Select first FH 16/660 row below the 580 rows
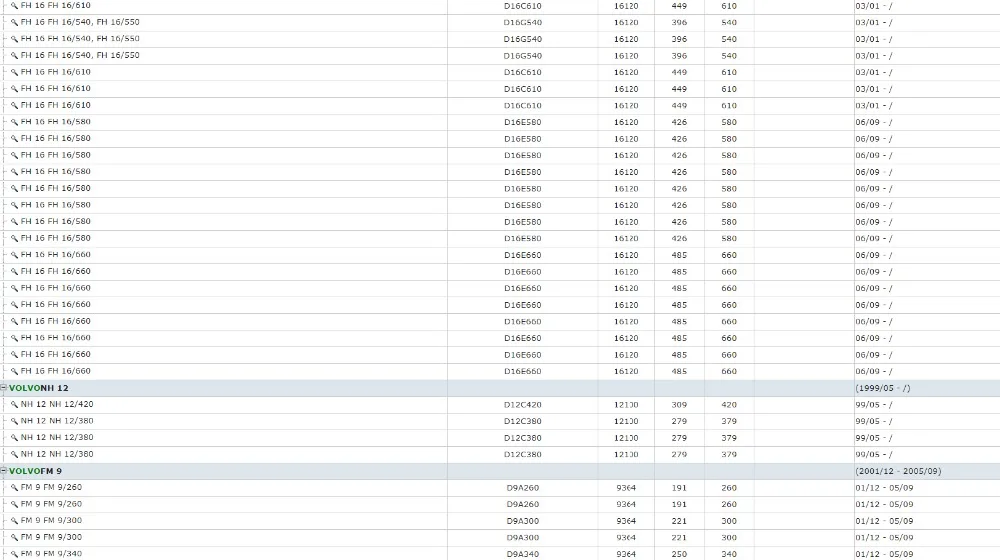The image size is (1000, 560). point(500,254)
